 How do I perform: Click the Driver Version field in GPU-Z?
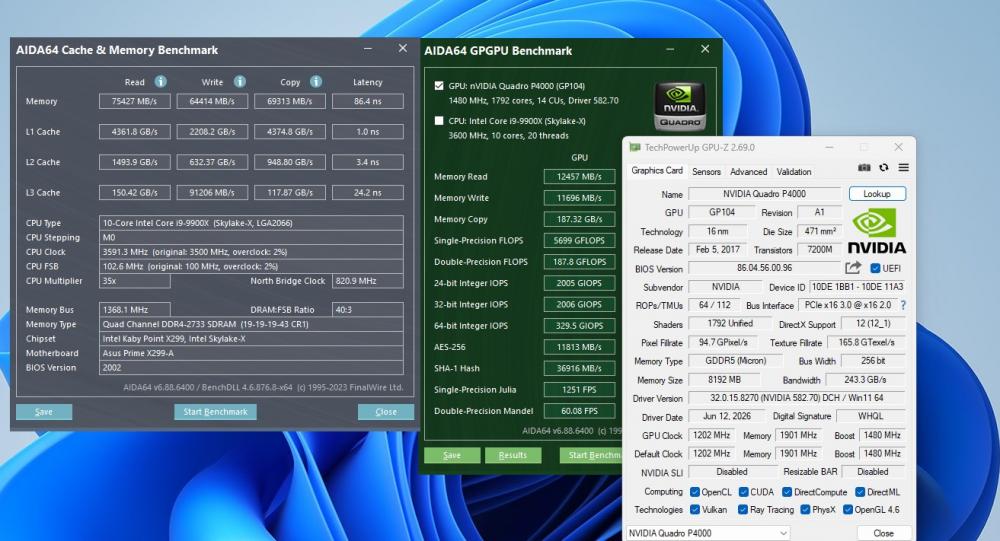click(x=797, y=398)
